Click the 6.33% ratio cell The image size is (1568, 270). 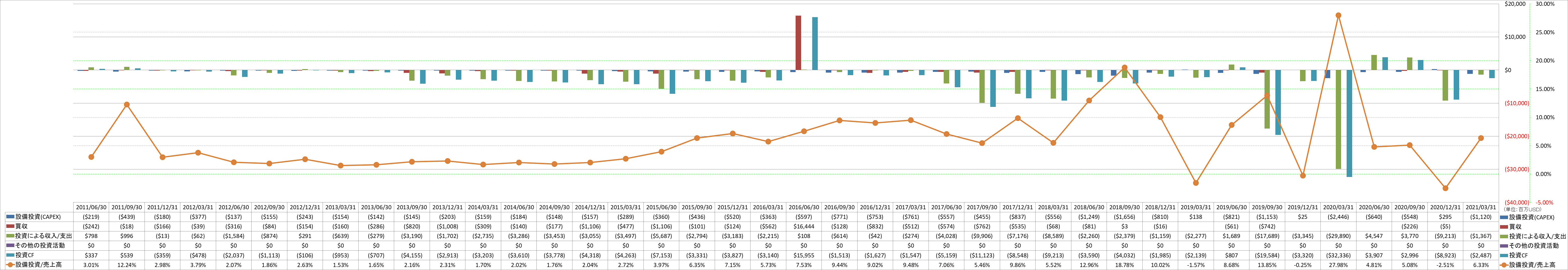1480,265
